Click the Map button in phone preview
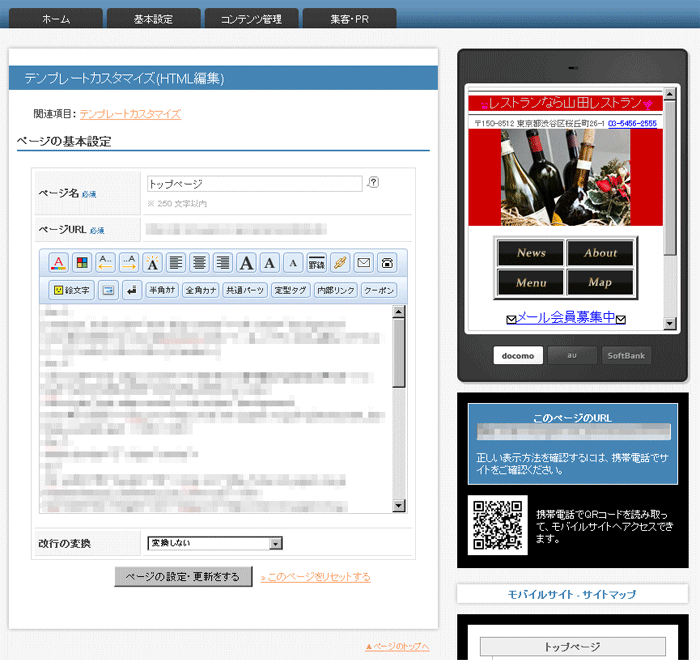 (x=600, y=282)
